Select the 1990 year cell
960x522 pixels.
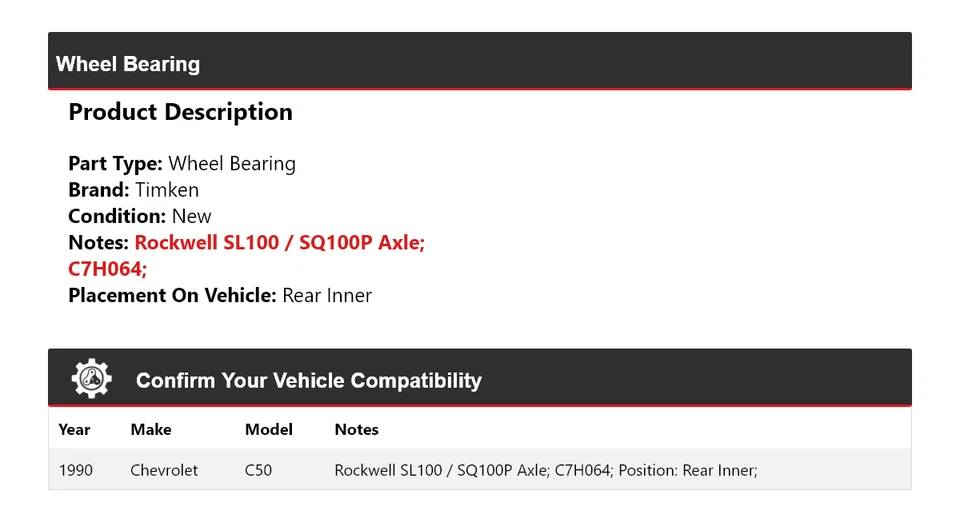[x=76, y=470]
